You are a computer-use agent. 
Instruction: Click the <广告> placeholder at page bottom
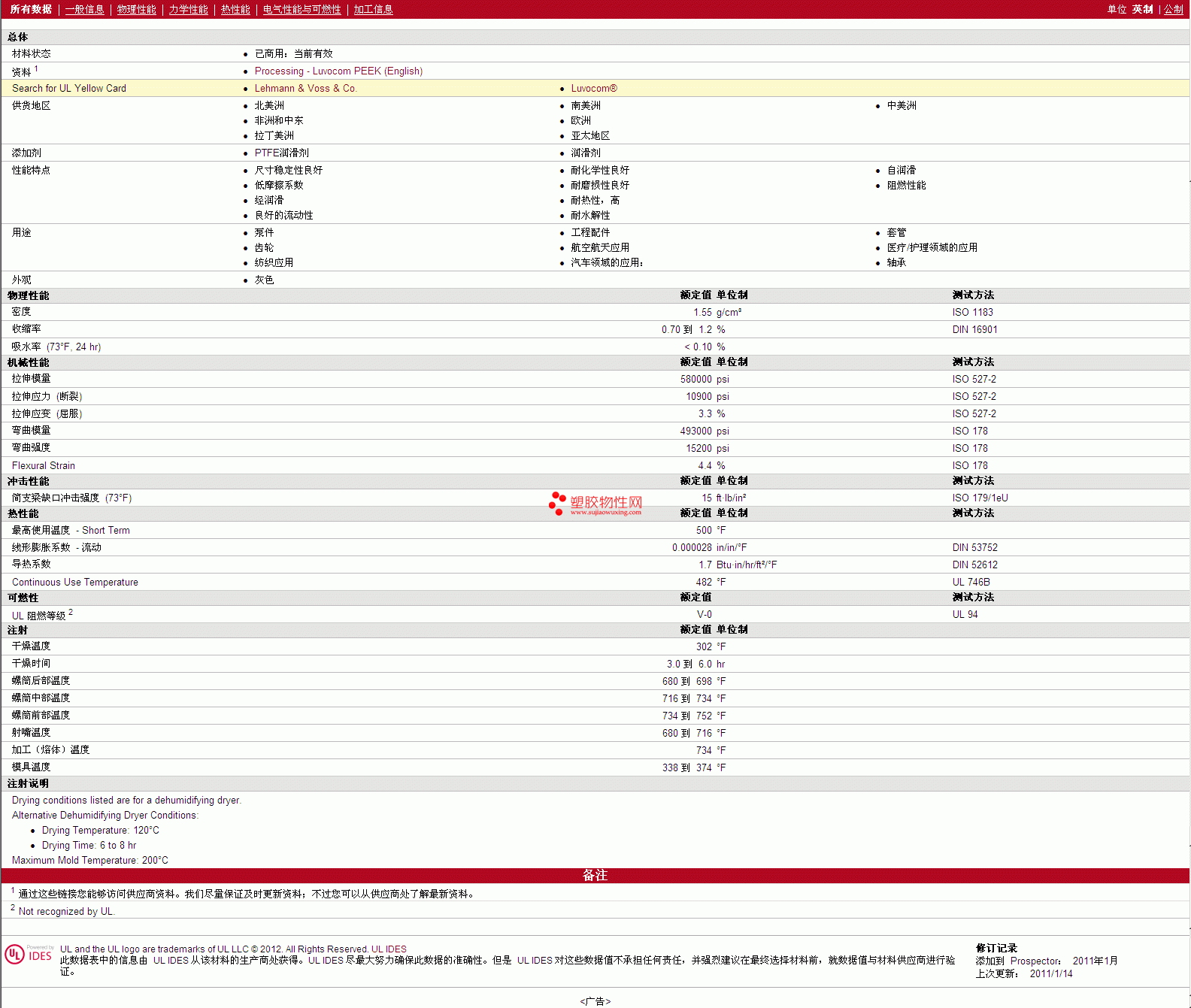(x=595, y=1001)
